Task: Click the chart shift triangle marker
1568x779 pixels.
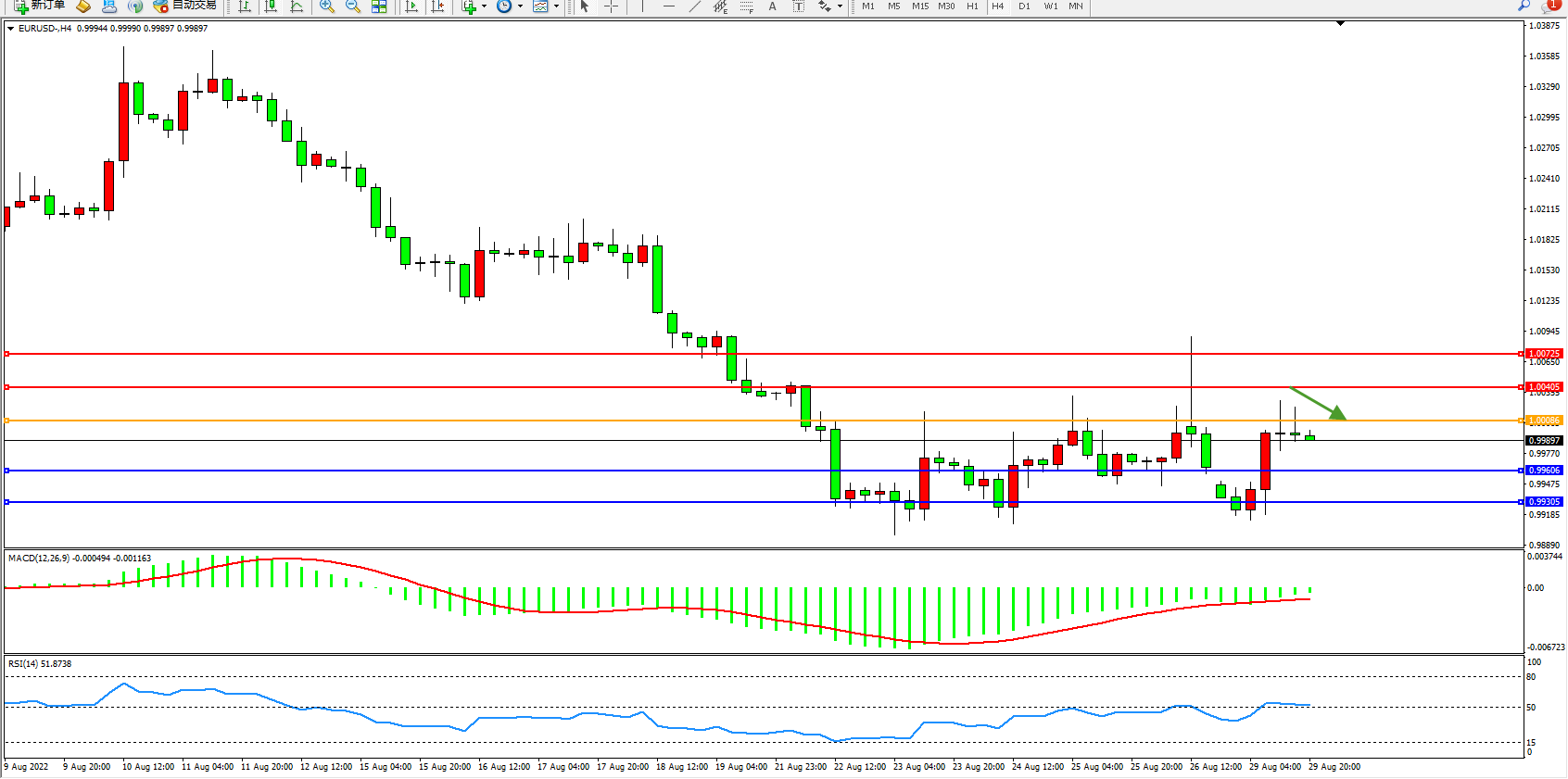Action: click(x=1340, y=24)
